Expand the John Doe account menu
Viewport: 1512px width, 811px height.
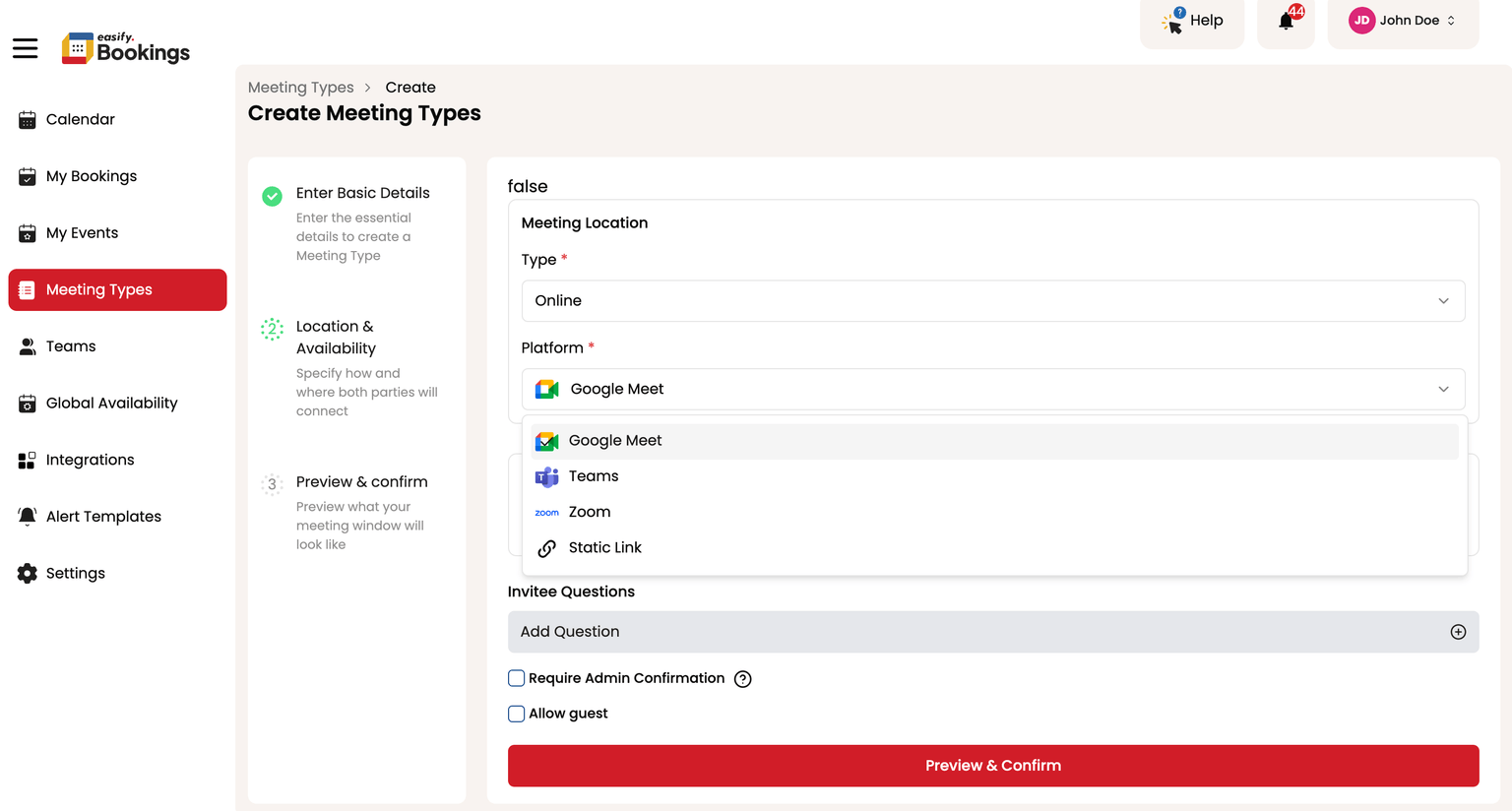pyautogui.click(x=1404, y=21)
